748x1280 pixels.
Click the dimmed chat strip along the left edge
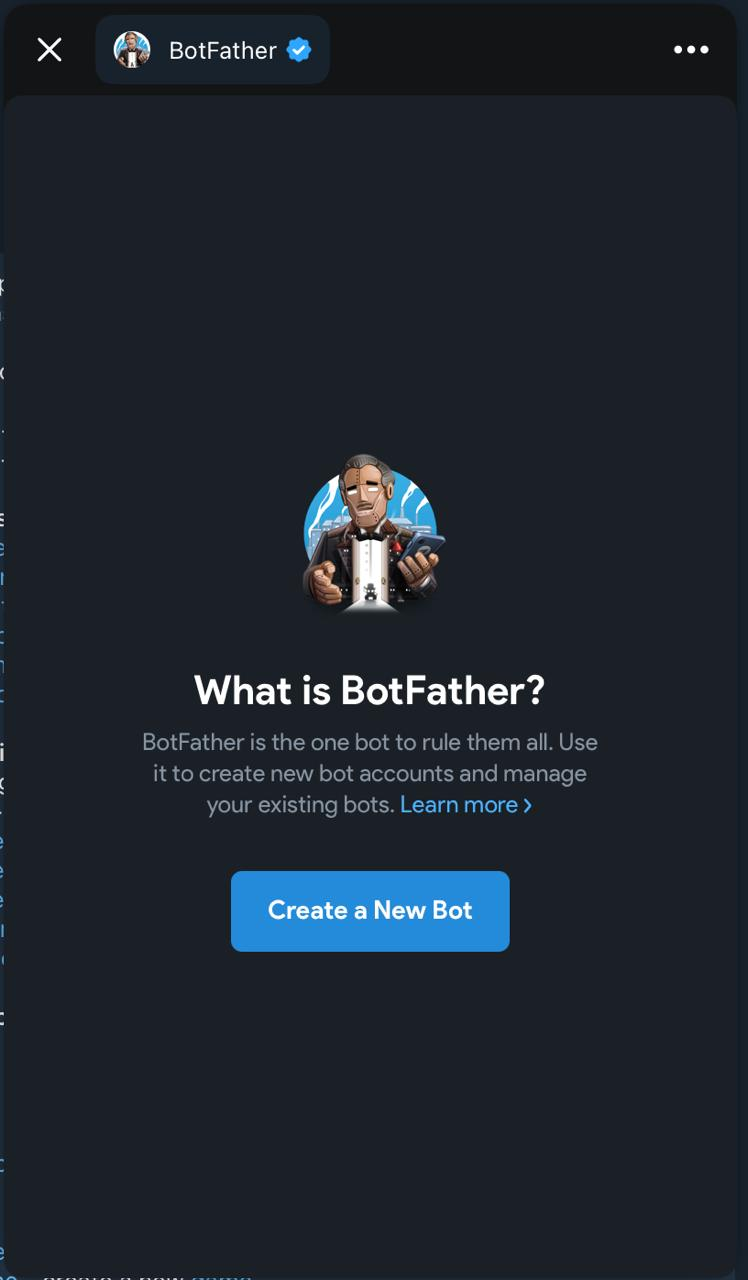click(x=2, y=700)
